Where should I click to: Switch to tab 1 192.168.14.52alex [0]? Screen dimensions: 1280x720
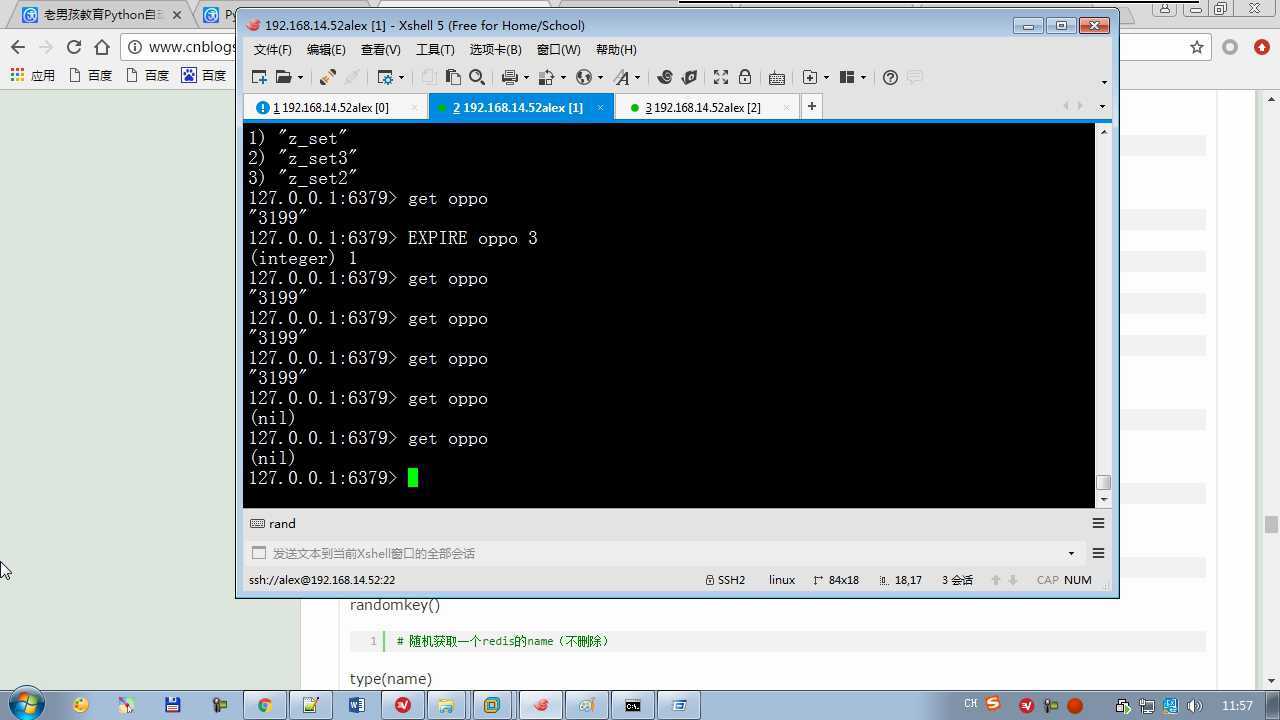click(335, 107)
